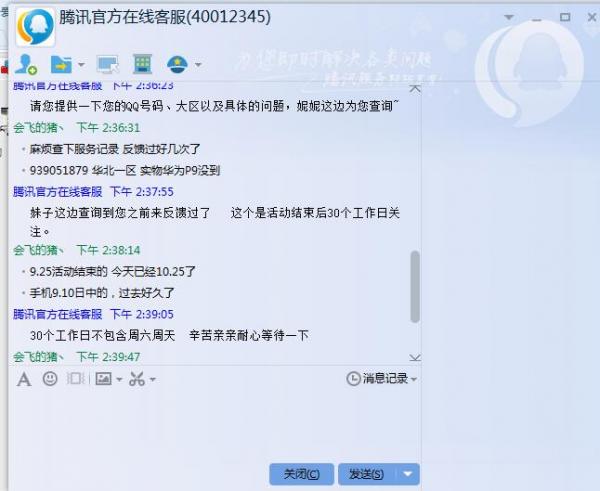
Task: Open the title bar menu triangle
Action: pyautogui.click(x=509, y=17)
